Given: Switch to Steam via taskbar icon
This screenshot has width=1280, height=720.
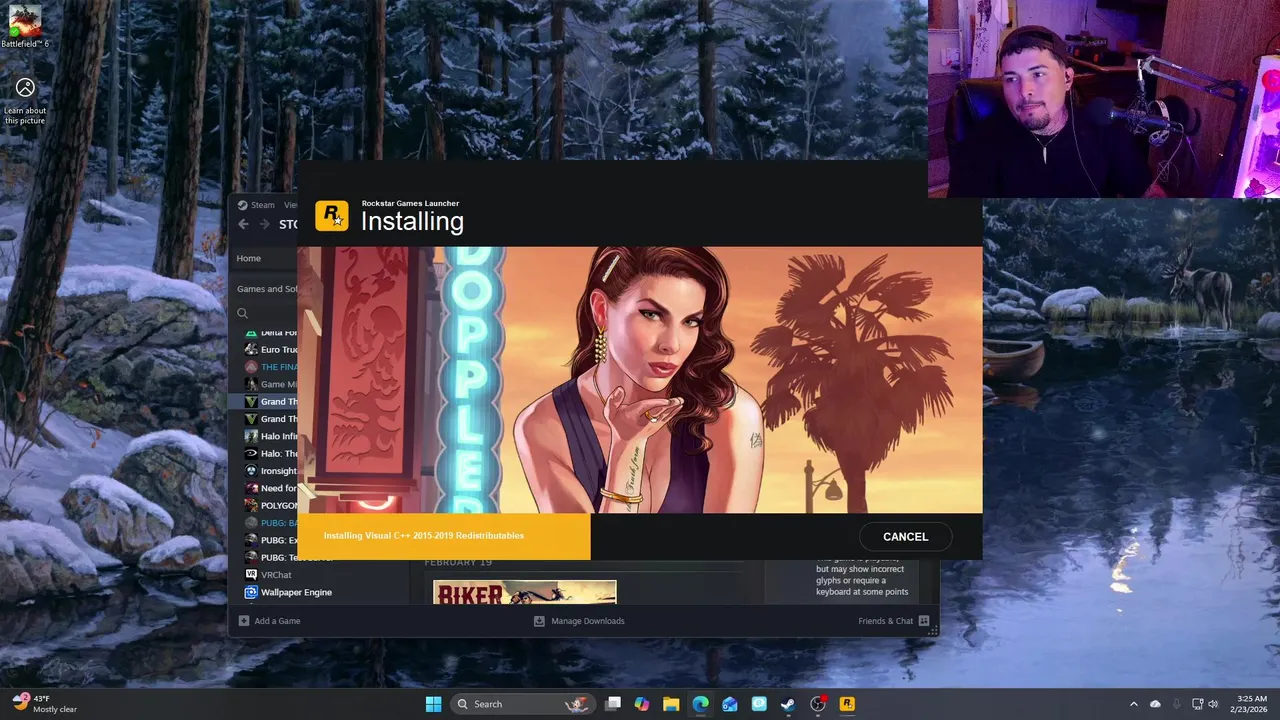Looking at the screenshot, I should [x=788, y=704].
